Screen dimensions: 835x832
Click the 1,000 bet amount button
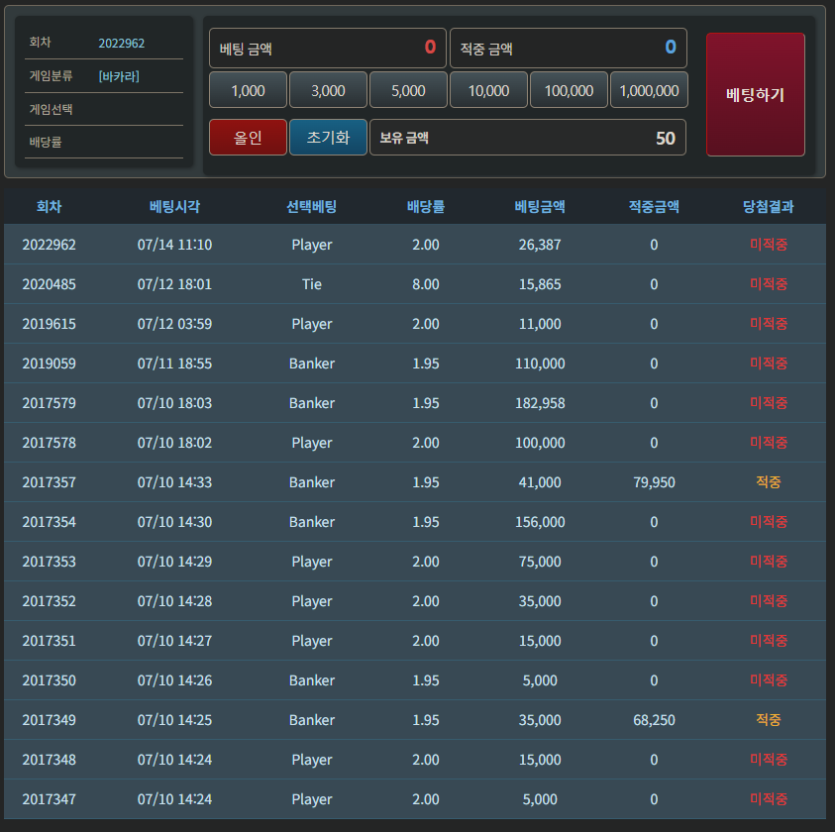click(x=248, y=90)
